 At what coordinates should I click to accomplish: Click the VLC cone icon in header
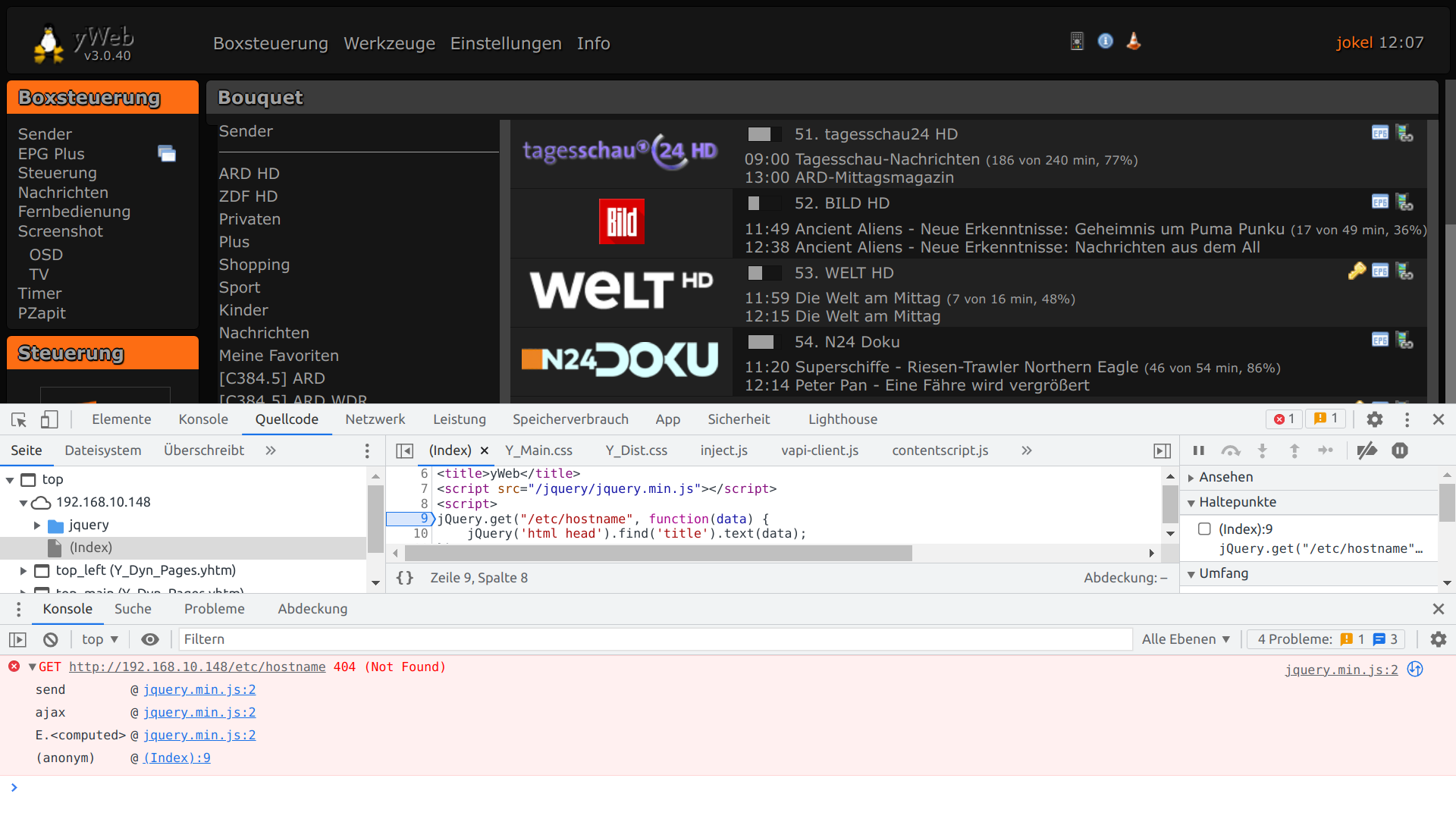point(1134,41)
